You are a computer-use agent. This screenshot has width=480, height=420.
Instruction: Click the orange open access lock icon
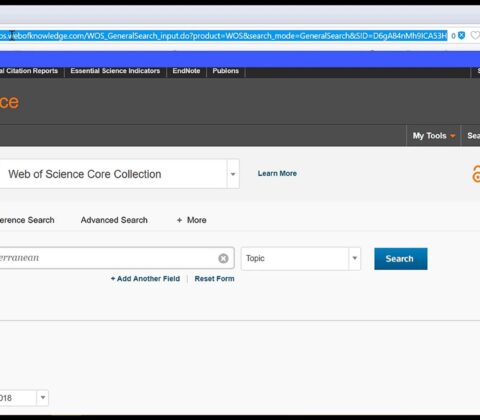(476, 174)
